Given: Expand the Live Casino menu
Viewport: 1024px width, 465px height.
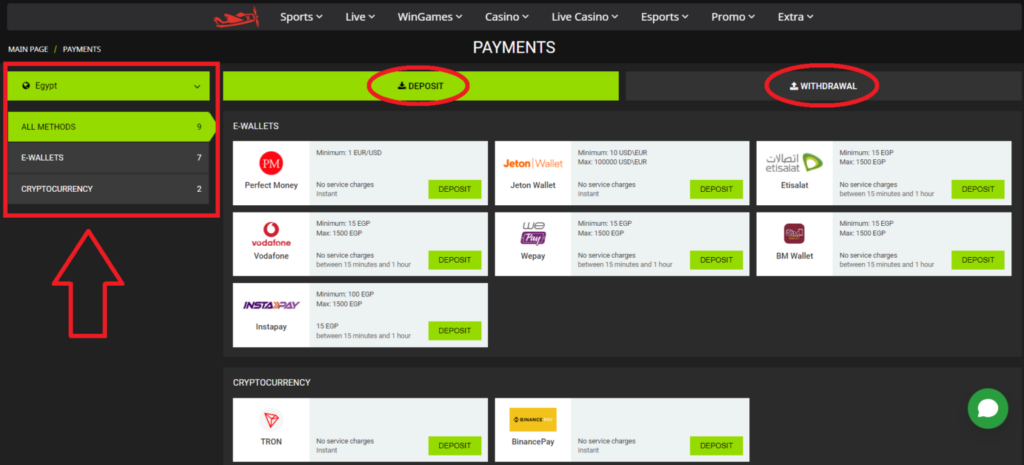Looking at the screenshot, I should point(585,17).
